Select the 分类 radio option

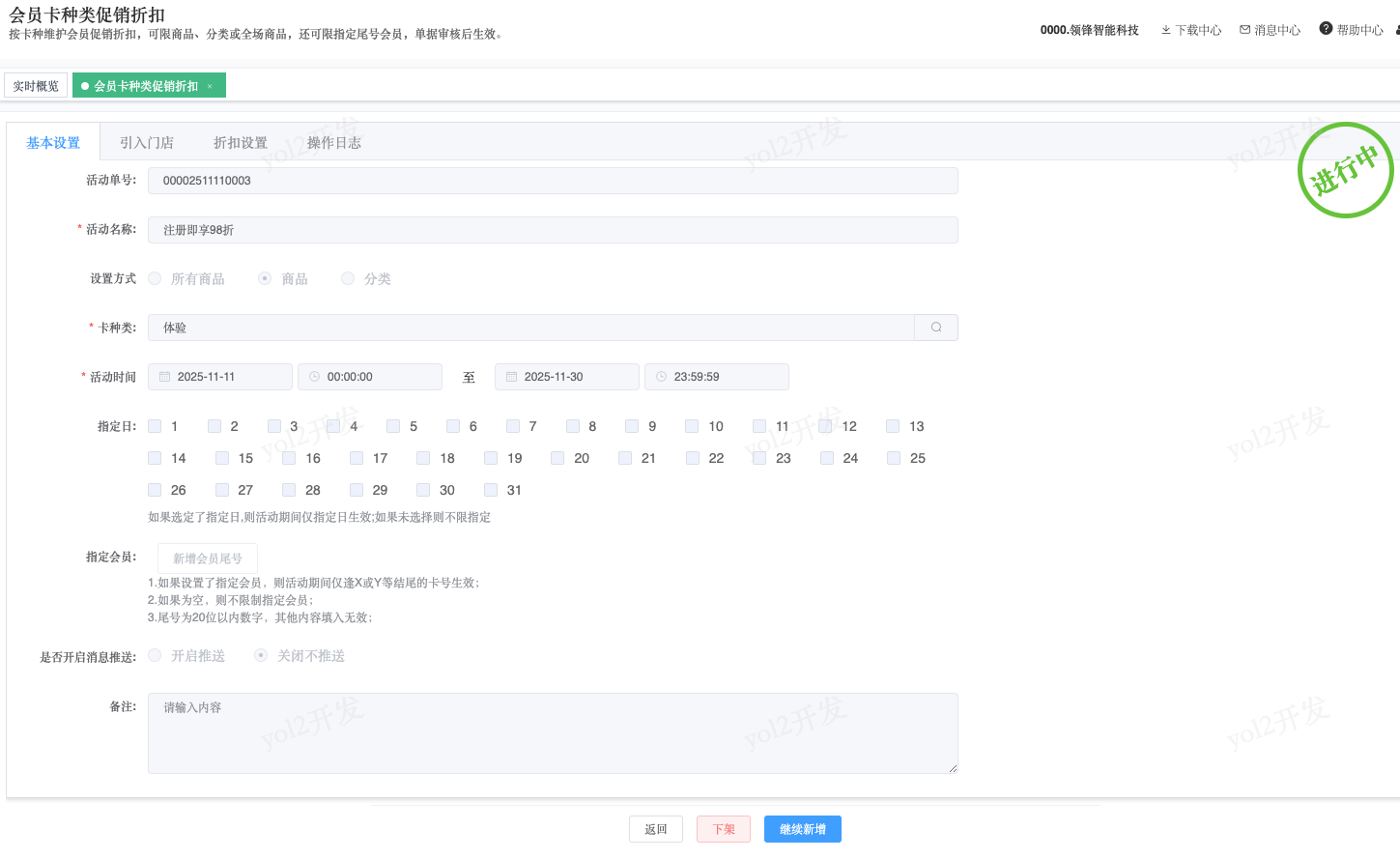coord(348,278)
